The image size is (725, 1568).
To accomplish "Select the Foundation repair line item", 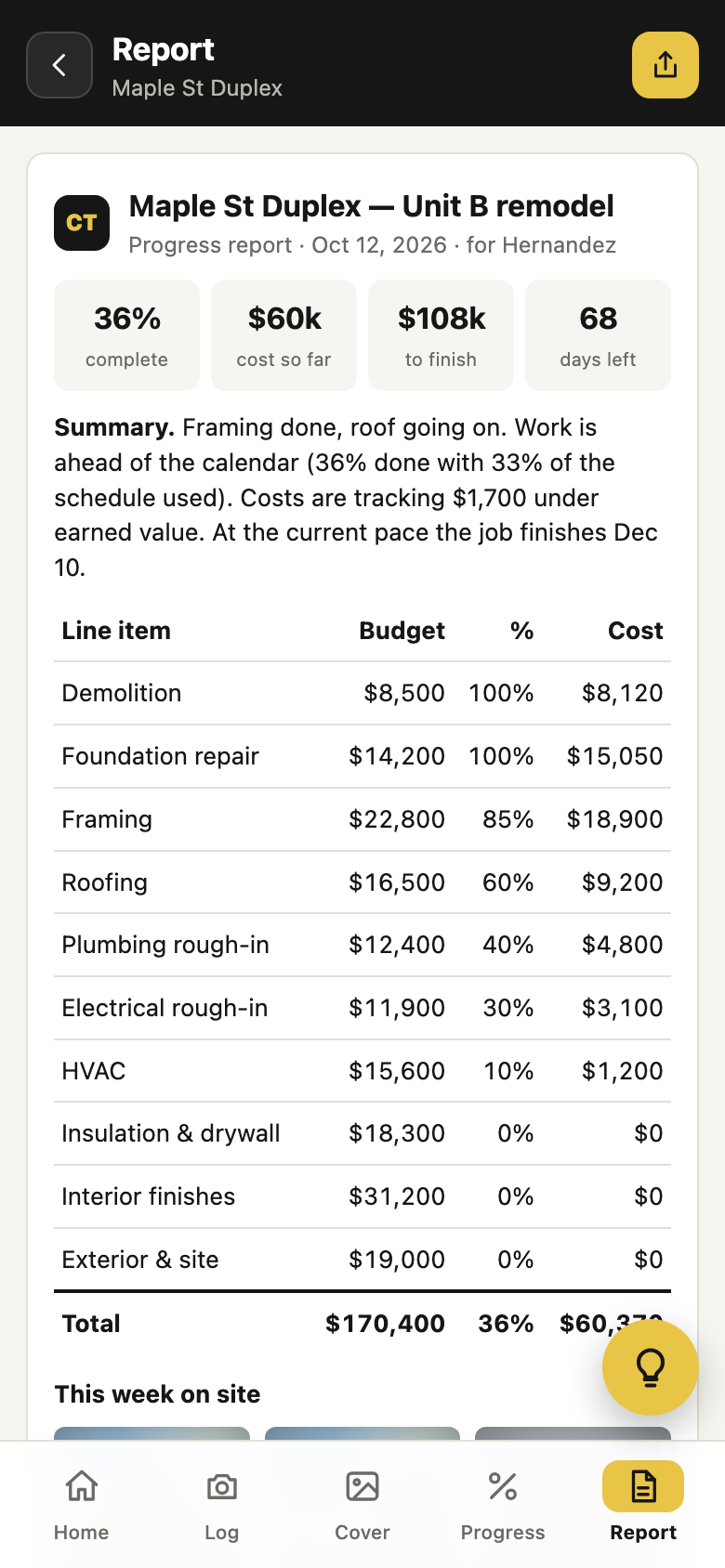I will (x=362, y=756).
